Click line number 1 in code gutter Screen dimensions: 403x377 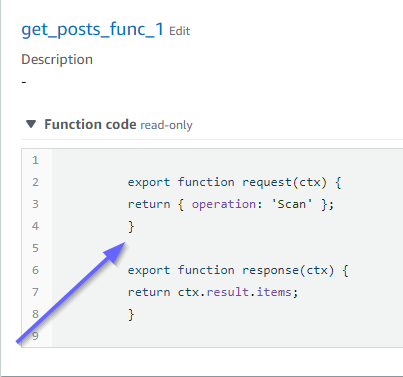(x=35, y=160)
